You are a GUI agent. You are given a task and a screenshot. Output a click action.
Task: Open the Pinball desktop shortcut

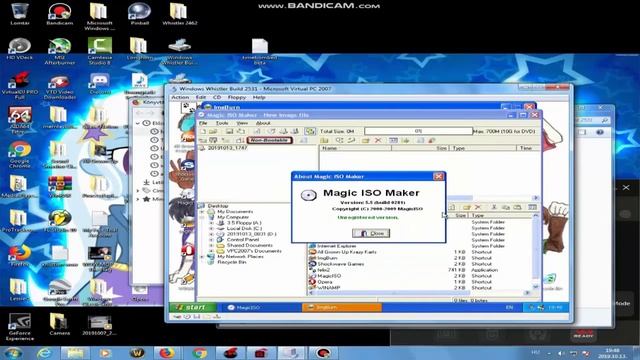tap(139, 14)
